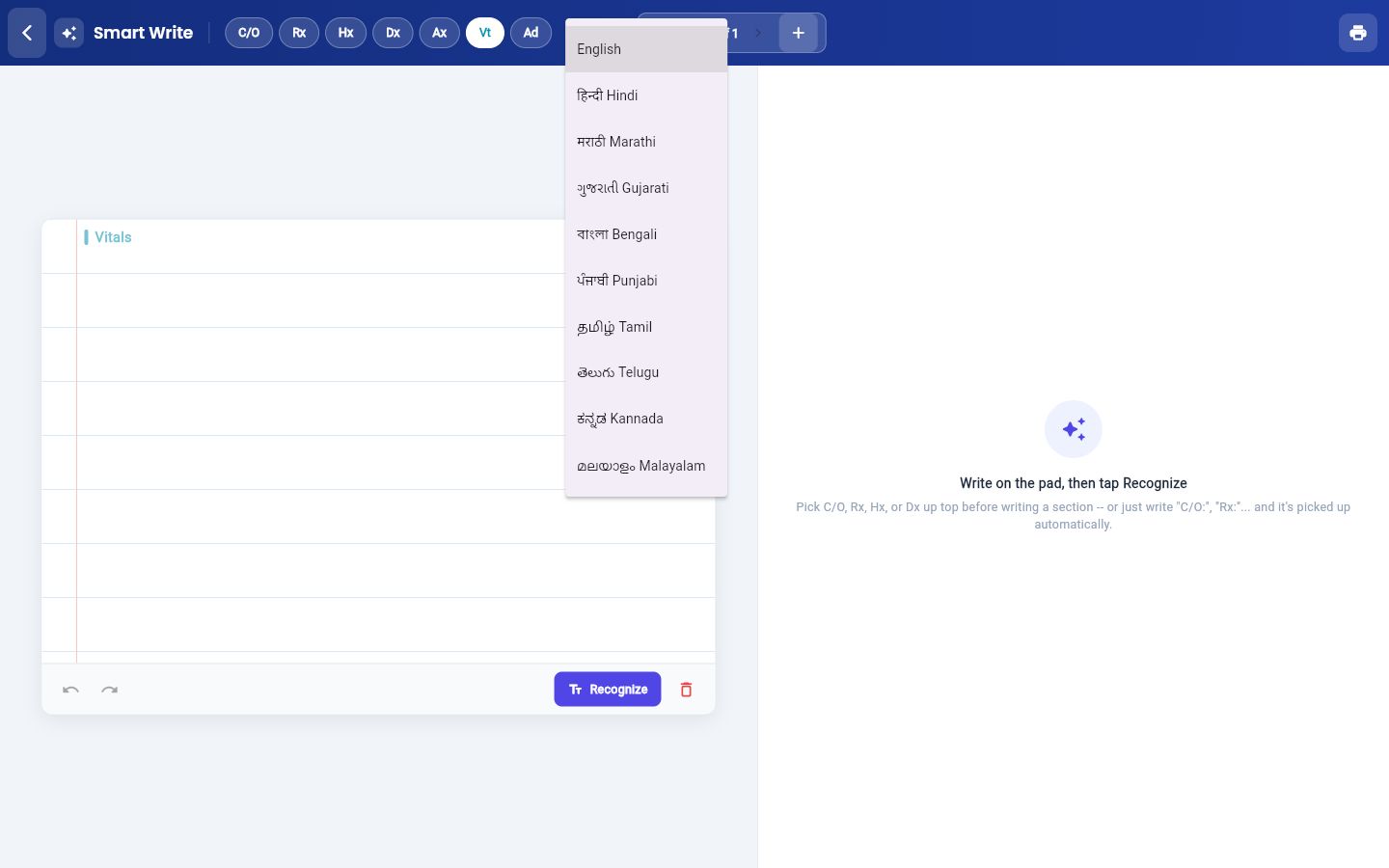This screenshot has width=1389, height=868.
Task: Click the Vitals heading on the pad
Action: coord(113,237)
